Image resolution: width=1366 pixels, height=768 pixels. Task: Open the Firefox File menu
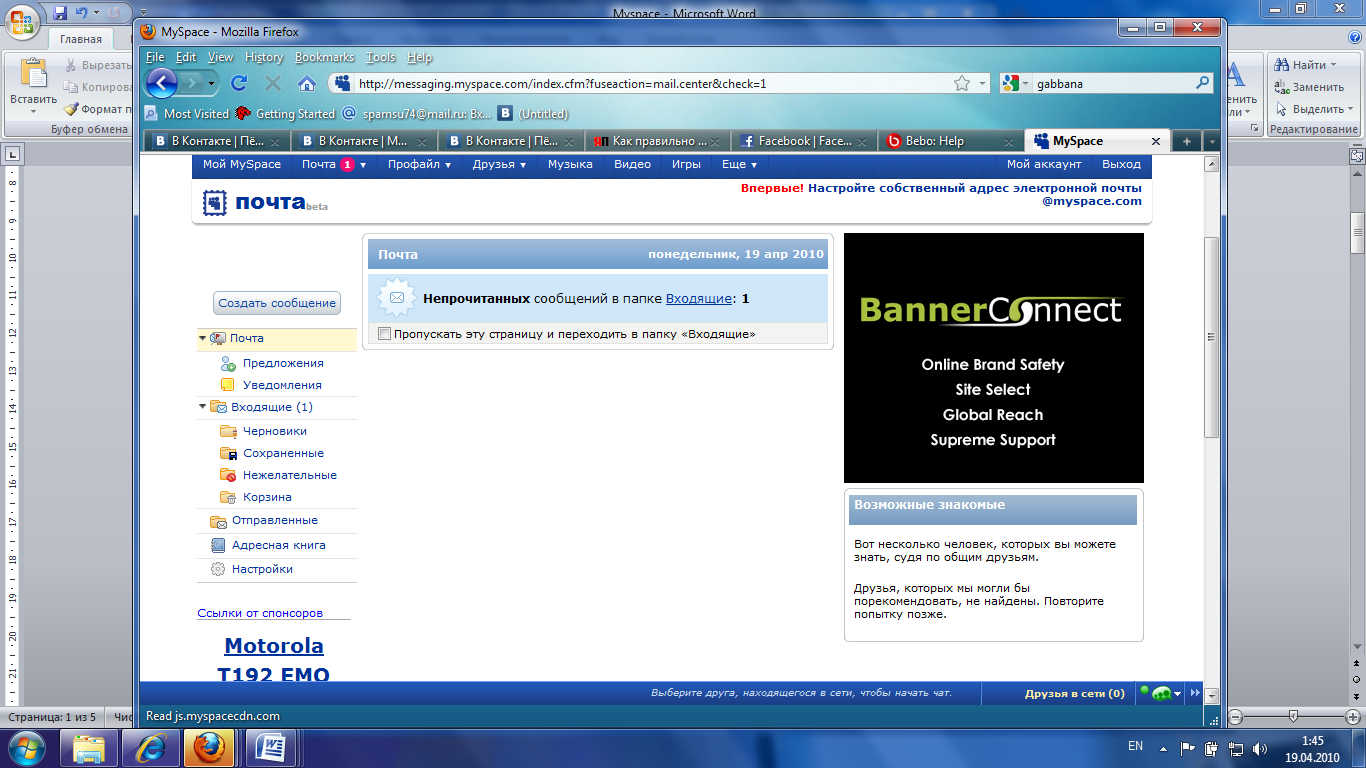pyautogui.click(x=155, y=57)
